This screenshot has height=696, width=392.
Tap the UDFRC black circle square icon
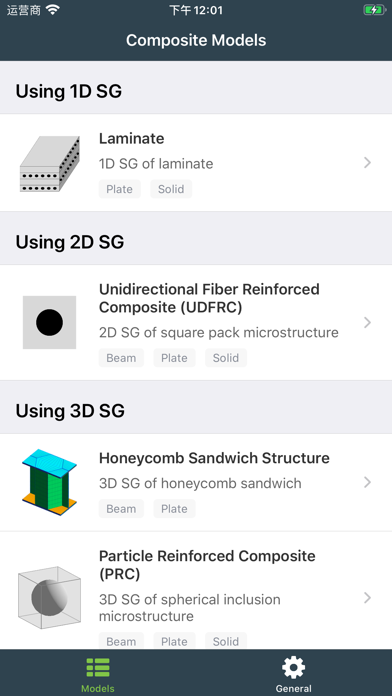[x=49, y=322]
